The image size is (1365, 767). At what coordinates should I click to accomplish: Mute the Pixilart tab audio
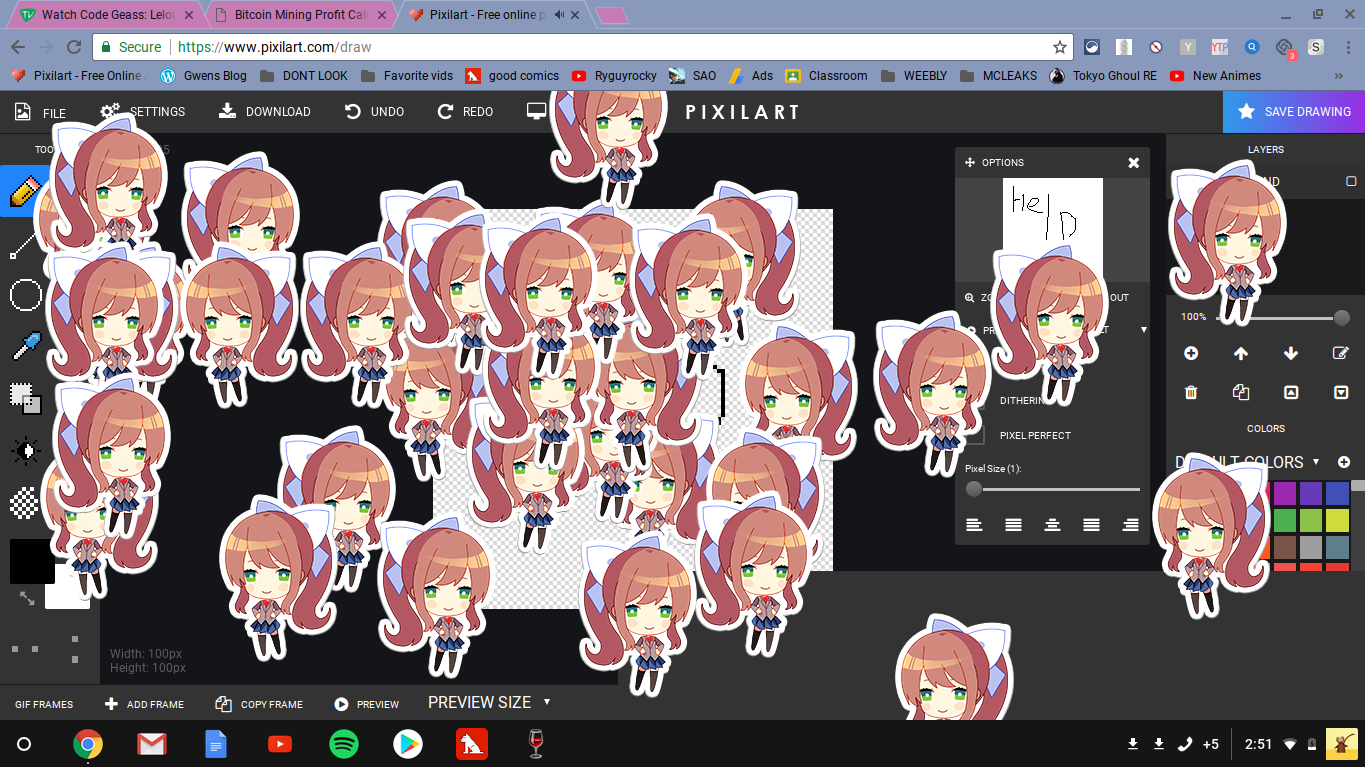click(559, 15)
